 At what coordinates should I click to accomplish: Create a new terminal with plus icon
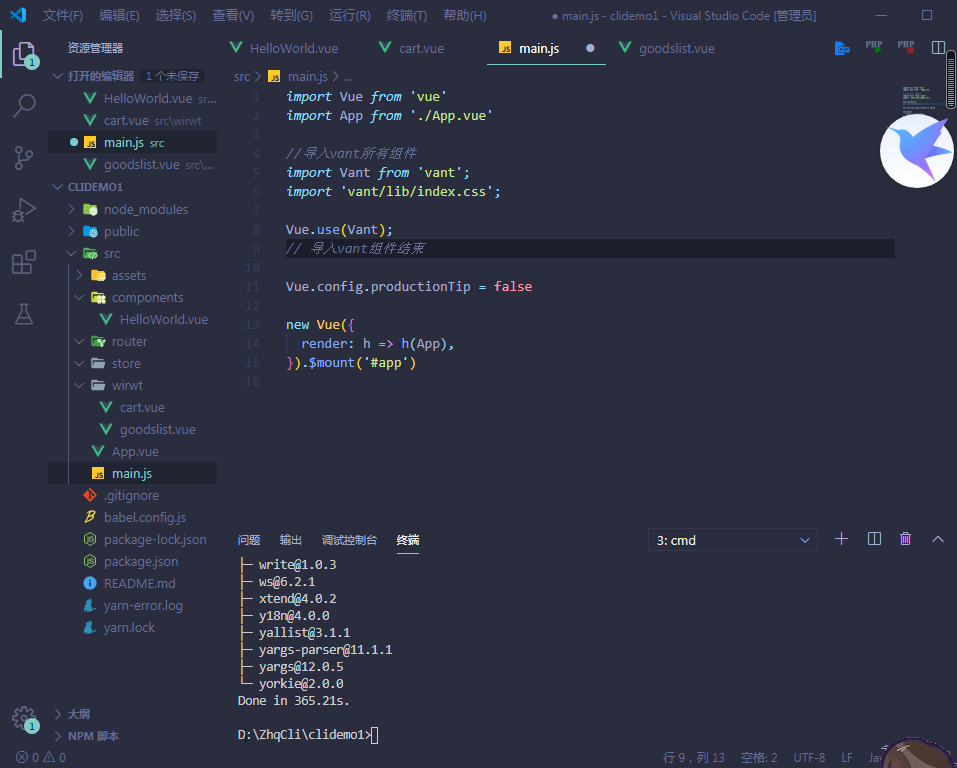(841, 538)
